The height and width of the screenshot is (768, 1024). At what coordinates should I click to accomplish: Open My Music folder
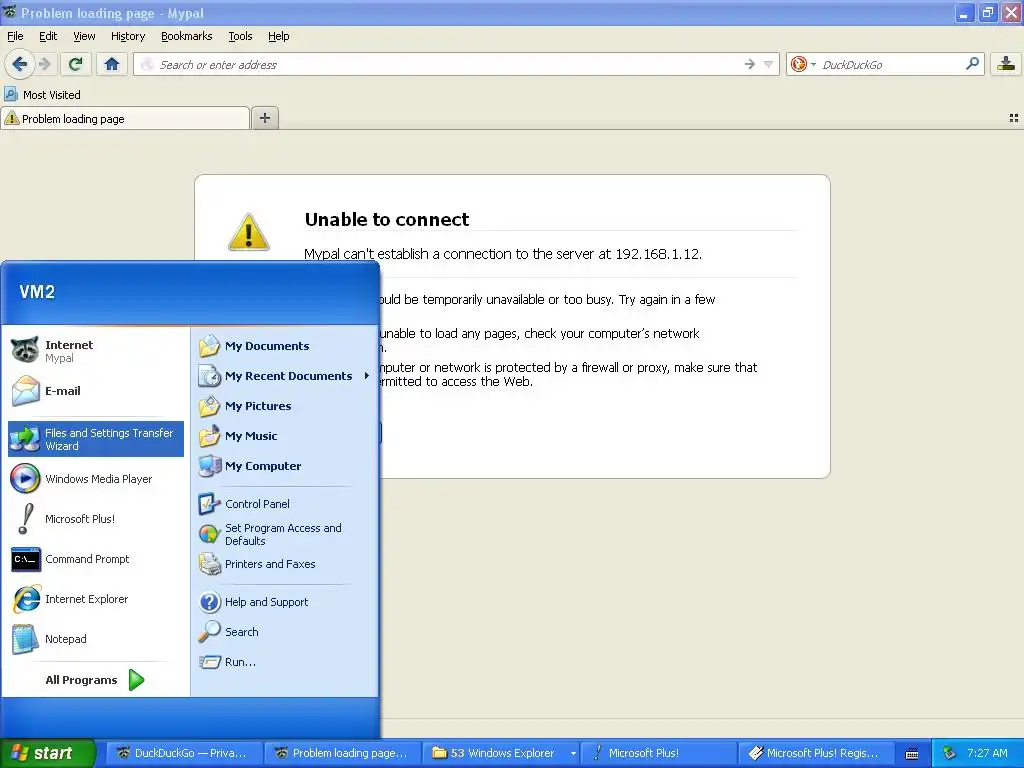point(284,436)
